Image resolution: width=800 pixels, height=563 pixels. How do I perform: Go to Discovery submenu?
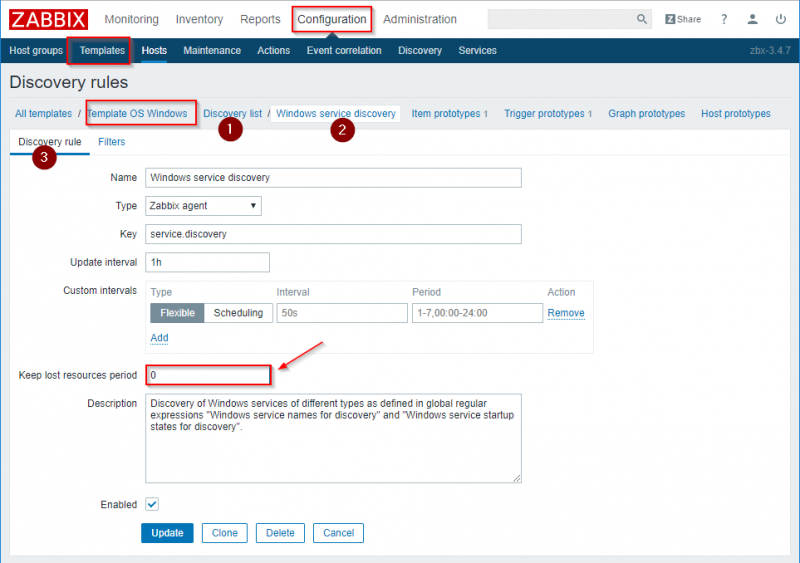420,51
